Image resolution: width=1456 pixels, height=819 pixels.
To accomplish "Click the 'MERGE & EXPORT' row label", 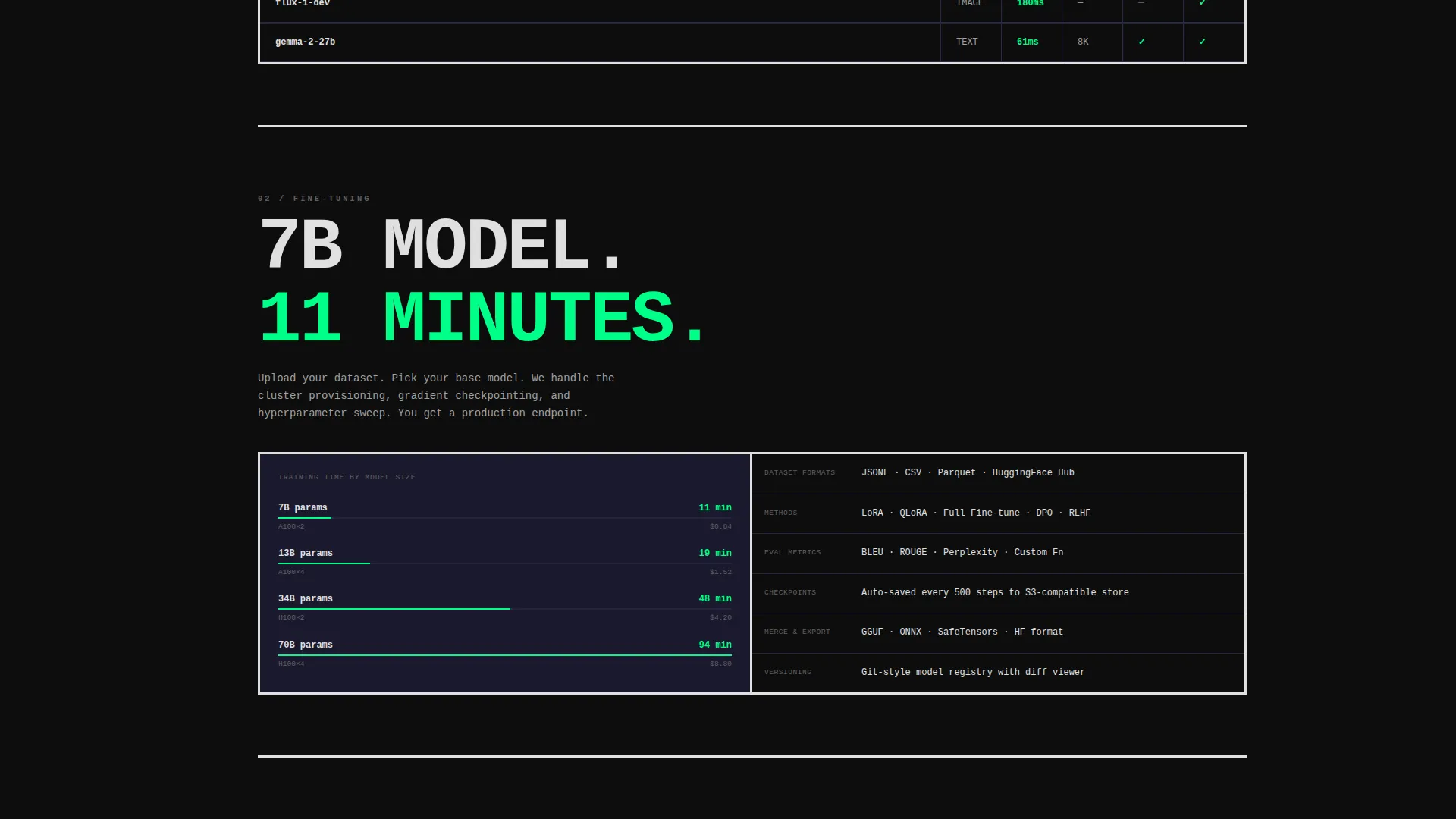I will tap(797, 632).
